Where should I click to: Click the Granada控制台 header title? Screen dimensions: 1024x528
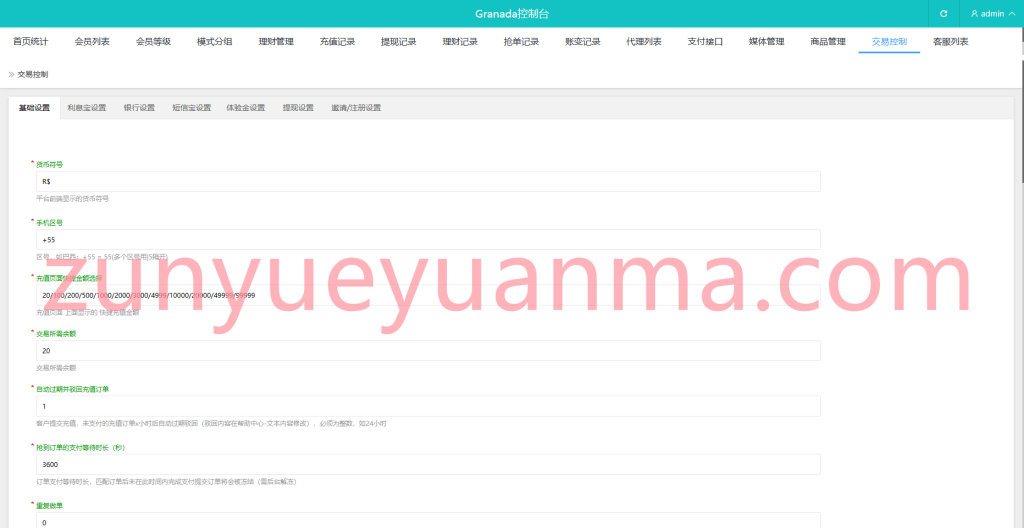[x=512, y=14]
